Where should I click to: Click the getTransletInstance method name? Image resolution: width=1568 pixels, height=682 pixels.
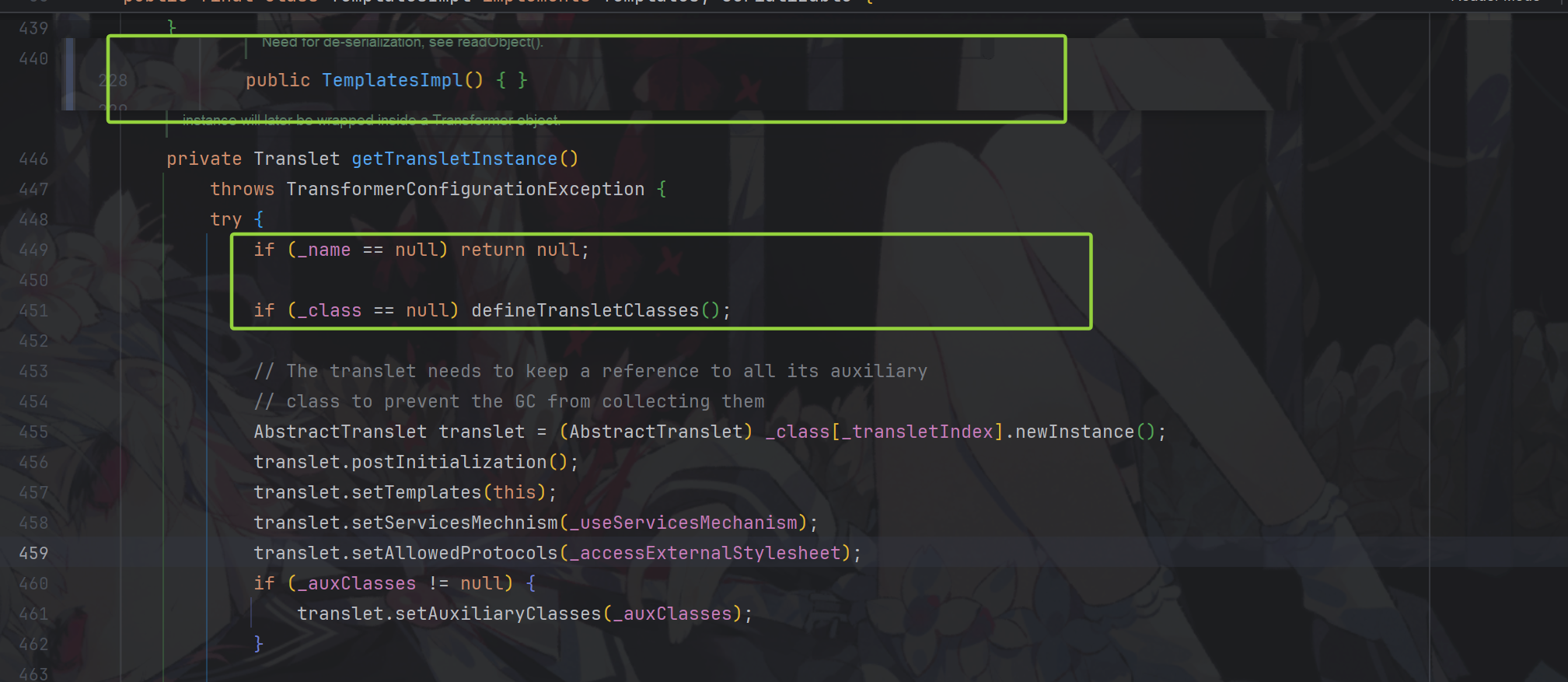coord(455,159)
